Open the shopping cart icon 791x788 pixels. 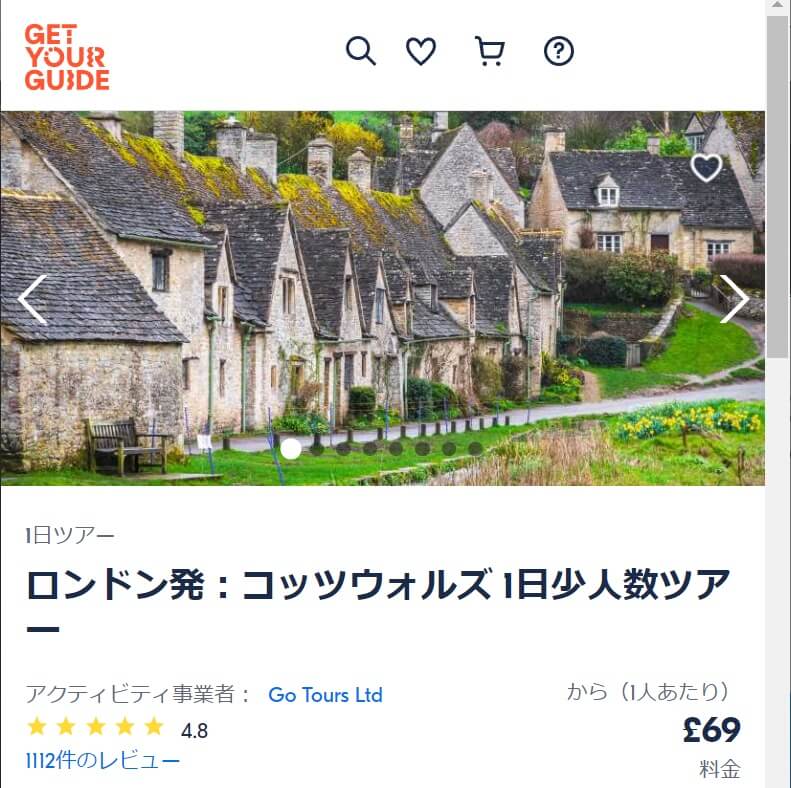click(x=490, y=51)
